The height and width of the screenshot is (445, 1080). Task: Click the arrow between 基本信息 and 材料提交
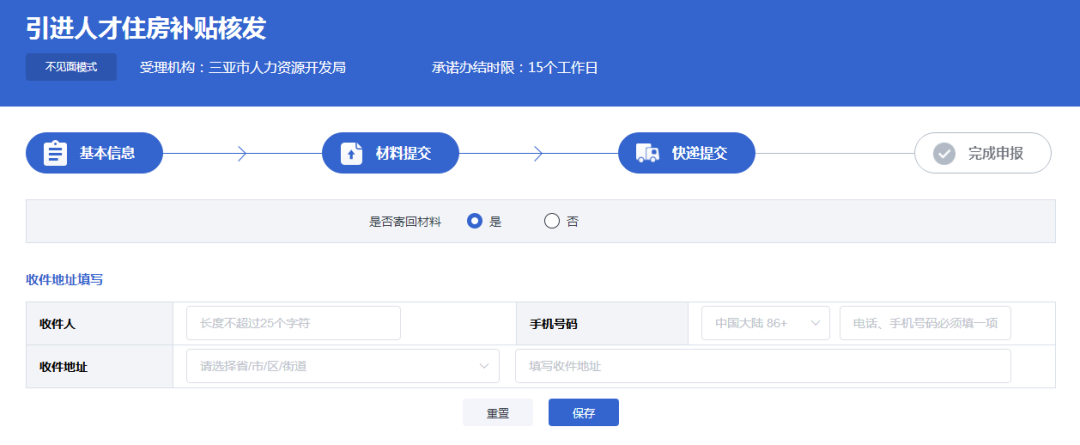[x=242, y=153]
